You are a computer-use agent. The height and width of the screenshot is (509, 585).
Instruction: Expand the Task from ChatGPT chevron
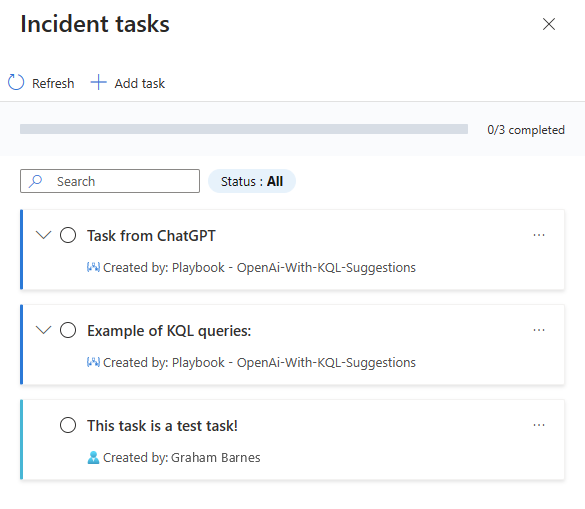tap(43, 235)
